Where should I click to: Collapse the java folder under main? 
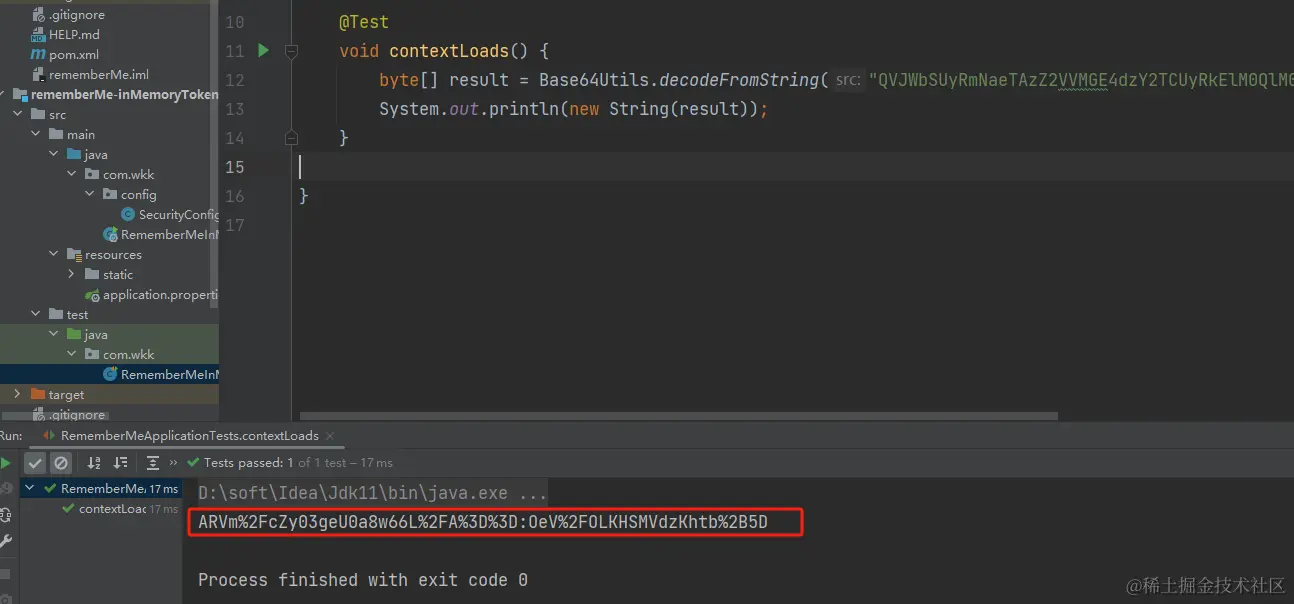pos(54,155)
